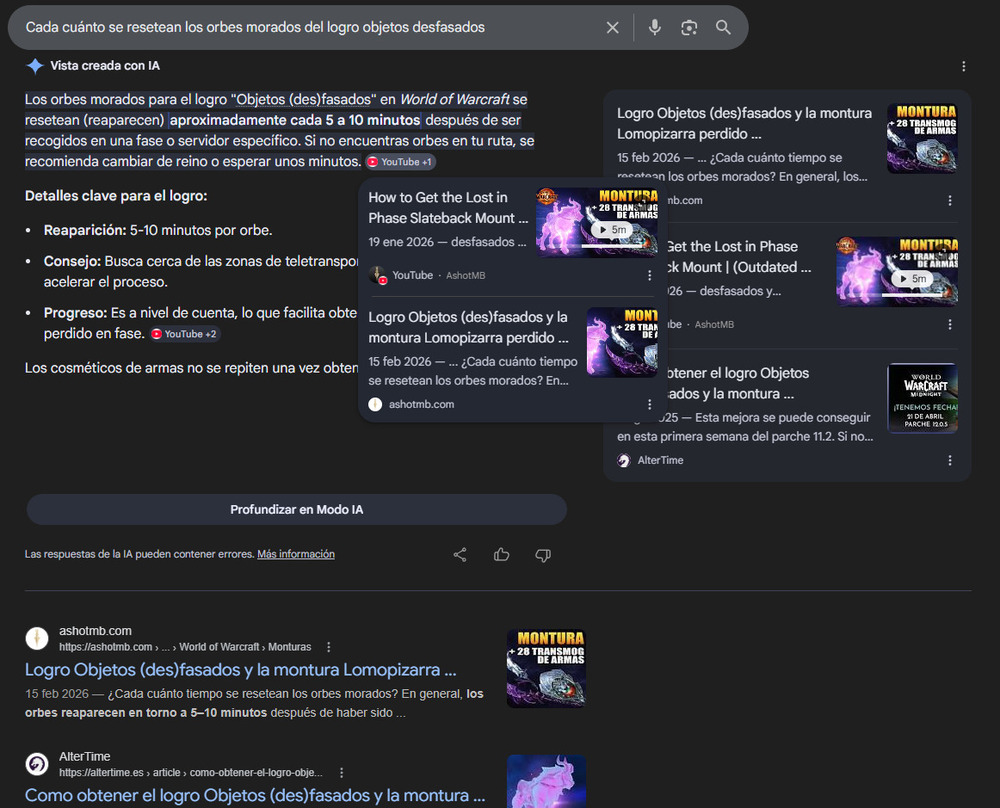This screenshot has width=1000, height=808.
Task: Open options for popup YouTube AshotMB result
Action: [649, 275]
